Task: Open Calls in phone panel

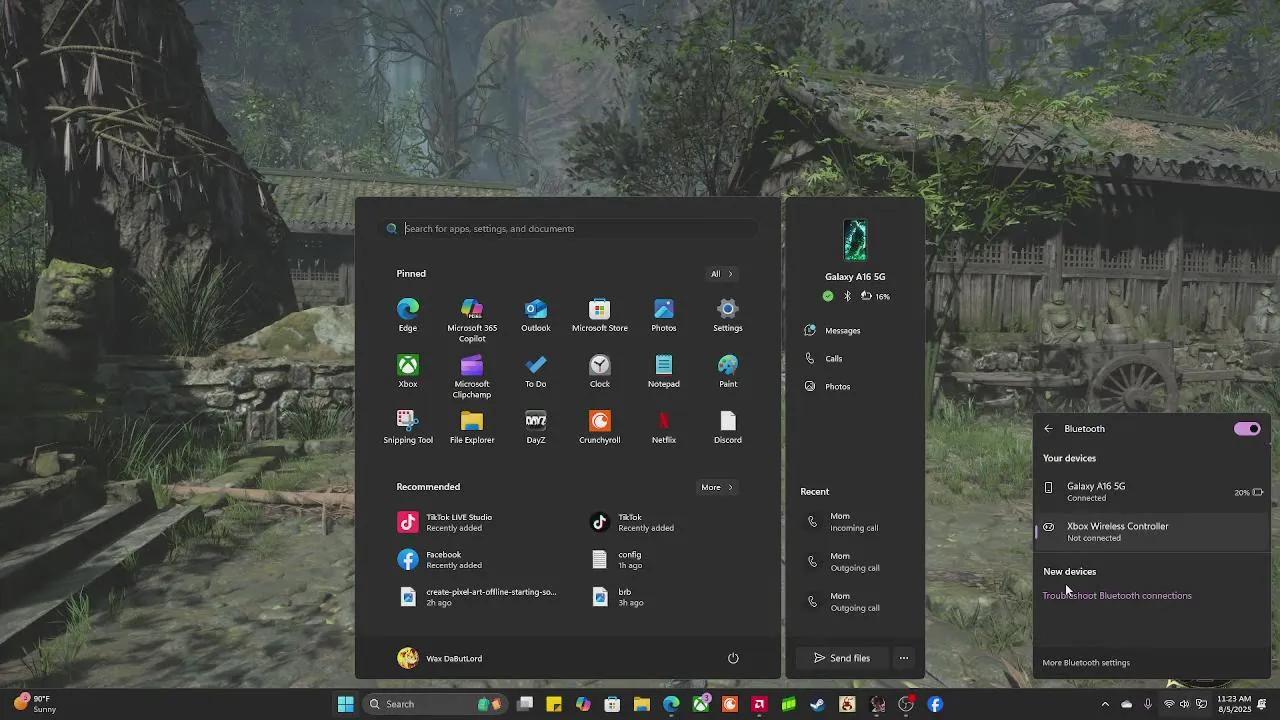Action: pyautogui.click(x=824, y=358)
